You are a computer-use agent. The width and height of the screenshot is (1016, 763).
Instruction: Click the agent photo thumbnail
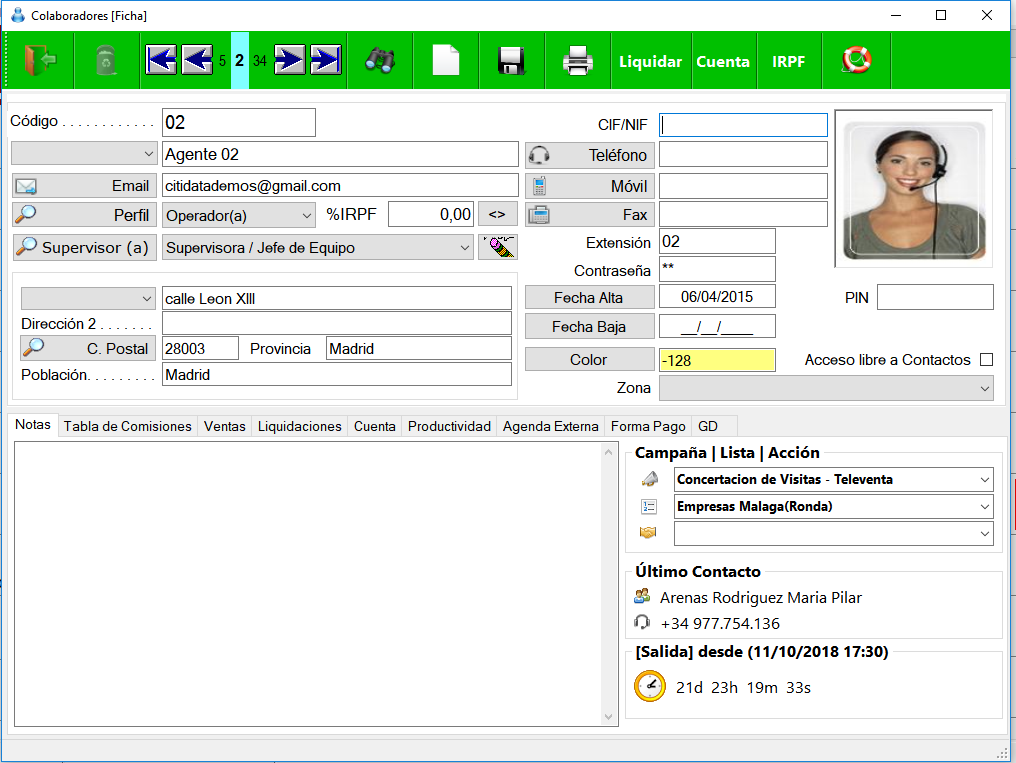pyautogui.click(x=914, y=188)
